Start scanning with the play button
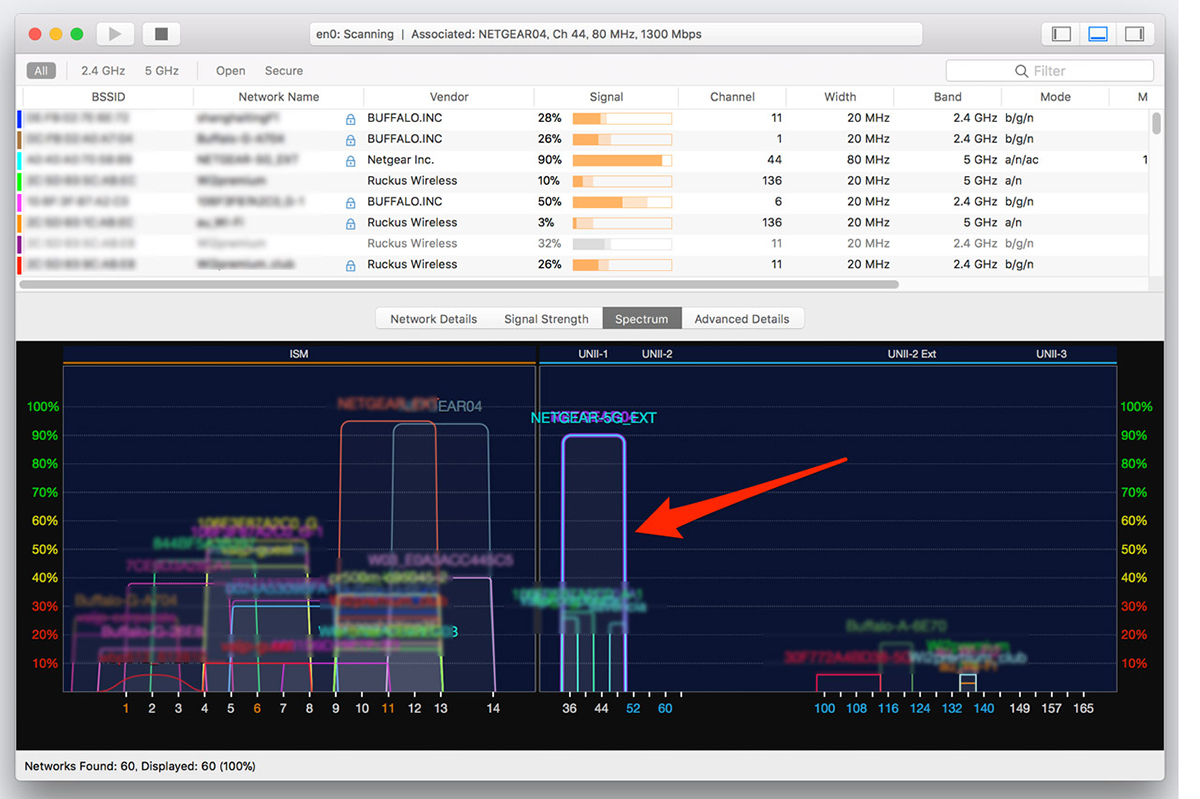 coord(115,34)
